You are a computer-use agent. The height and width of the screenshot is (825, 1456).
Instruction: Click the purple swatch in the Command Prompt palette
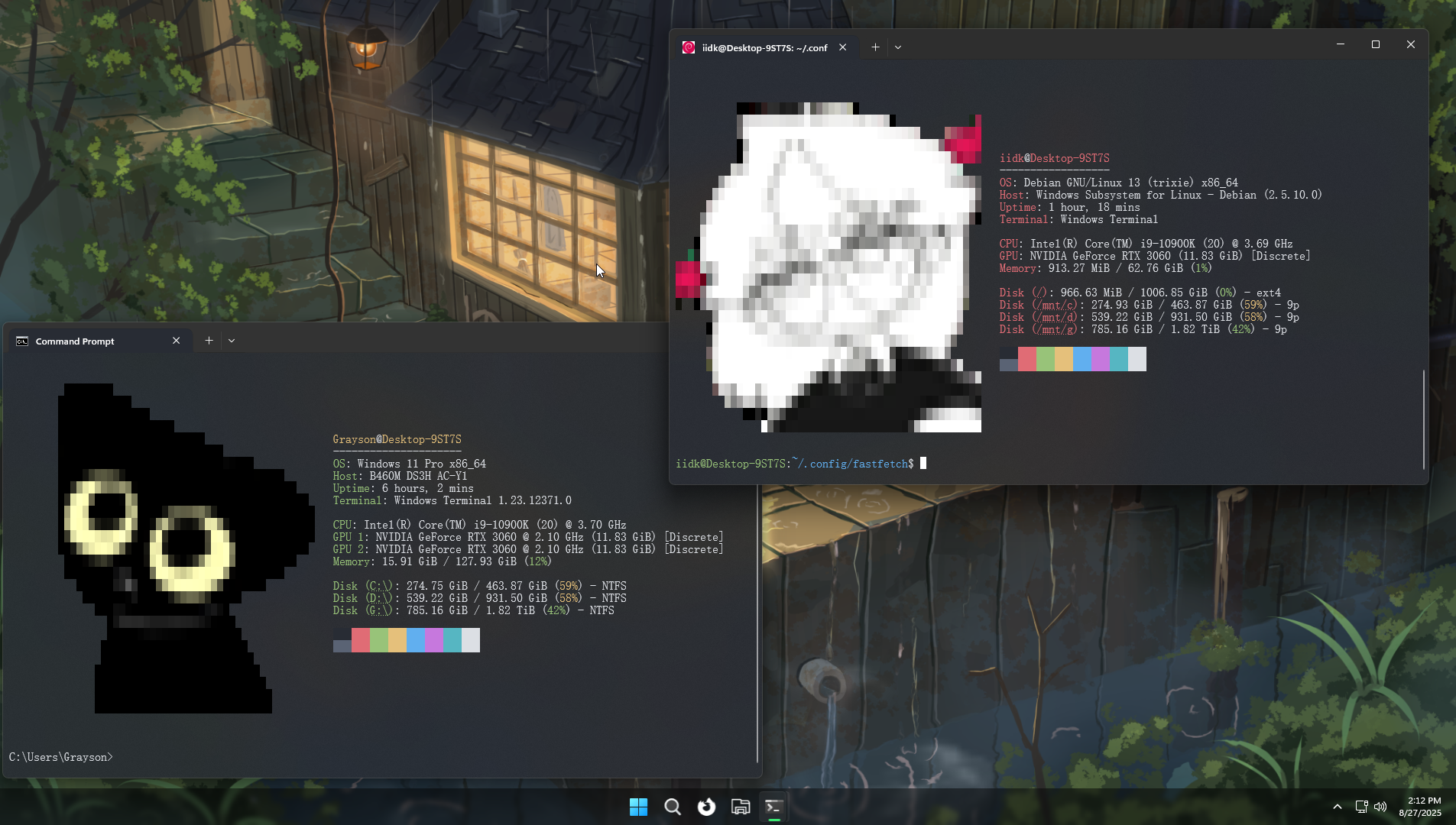(434, 640)
